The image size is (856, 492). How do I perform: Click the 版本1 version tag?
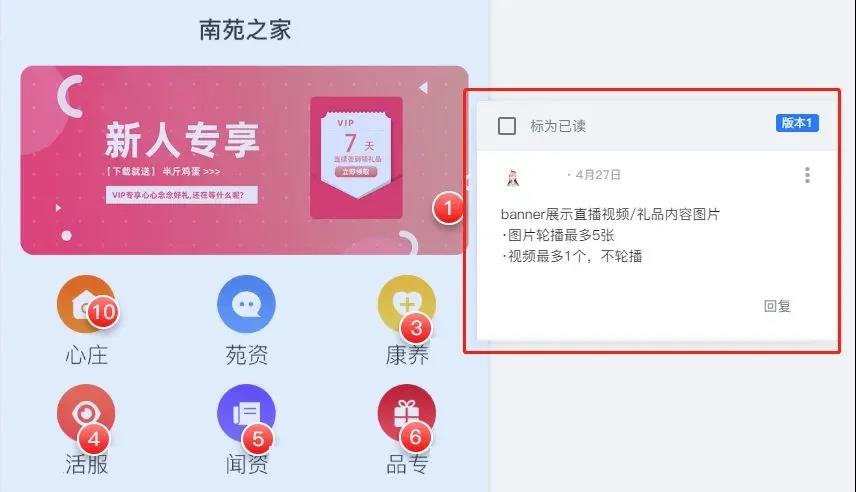coord(797,123)
